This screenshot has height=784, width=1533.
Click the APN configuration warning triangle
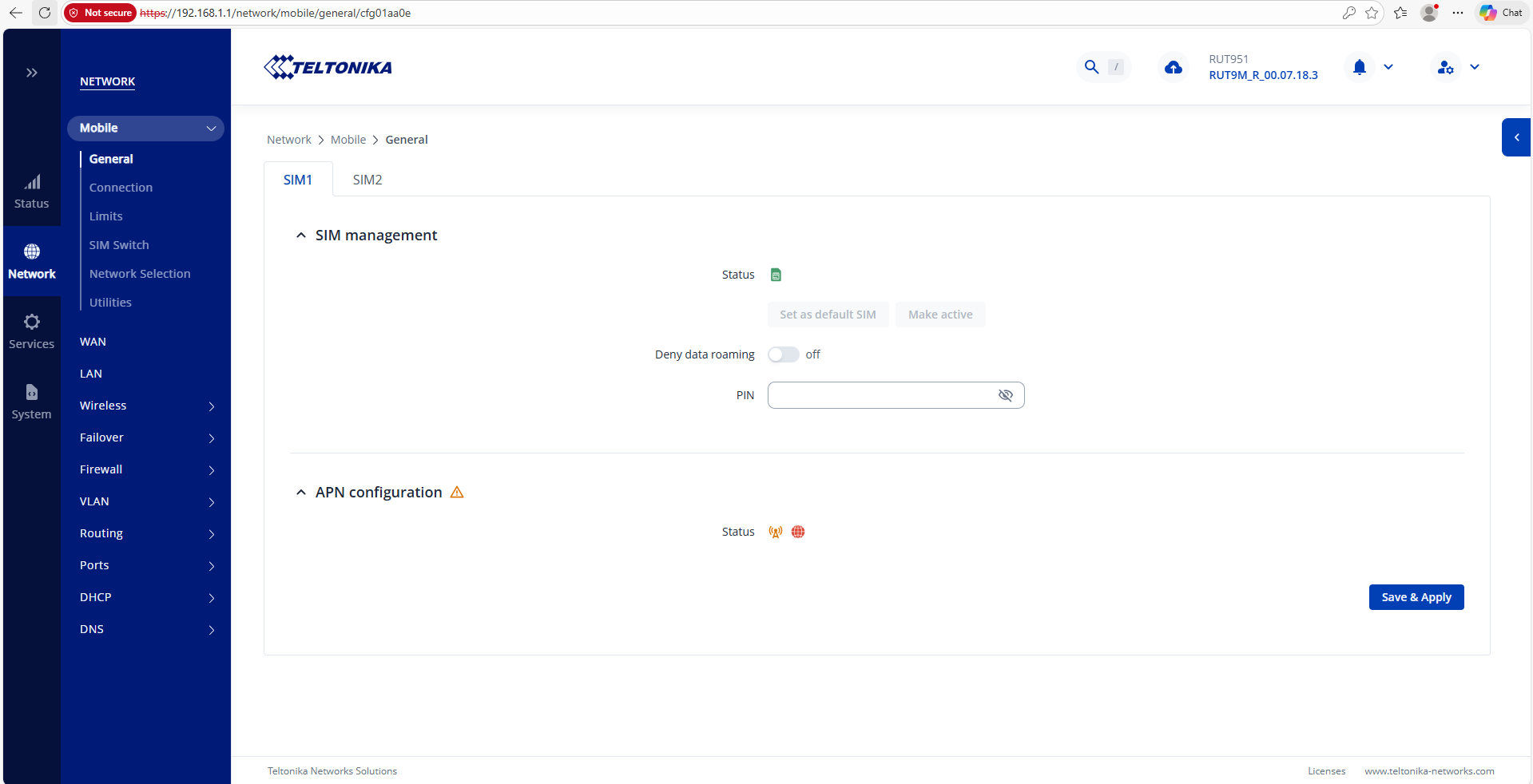point(457,493)
